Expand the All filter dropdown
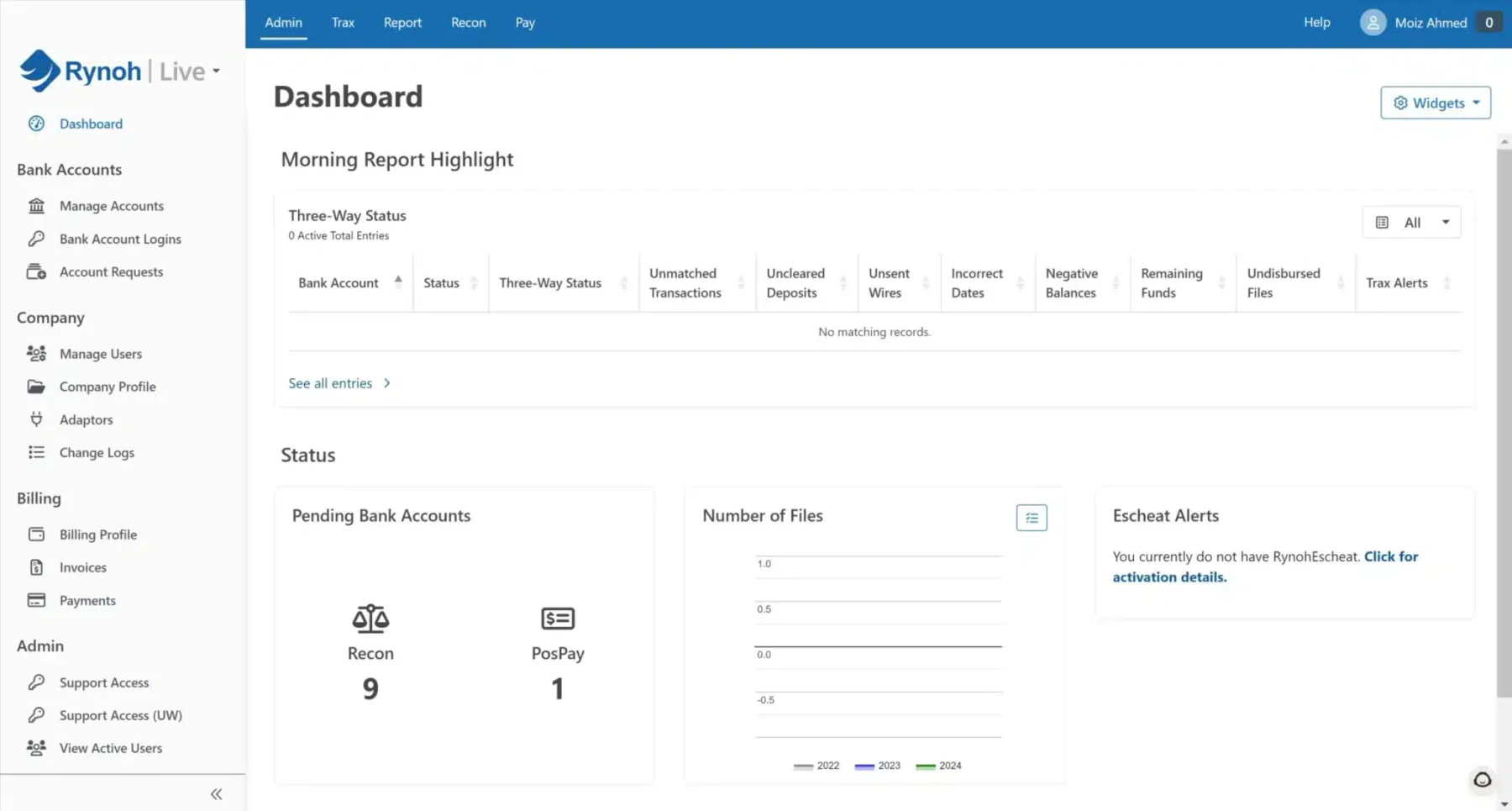The image size is (1512, 811). click(x=1411, y=223)
